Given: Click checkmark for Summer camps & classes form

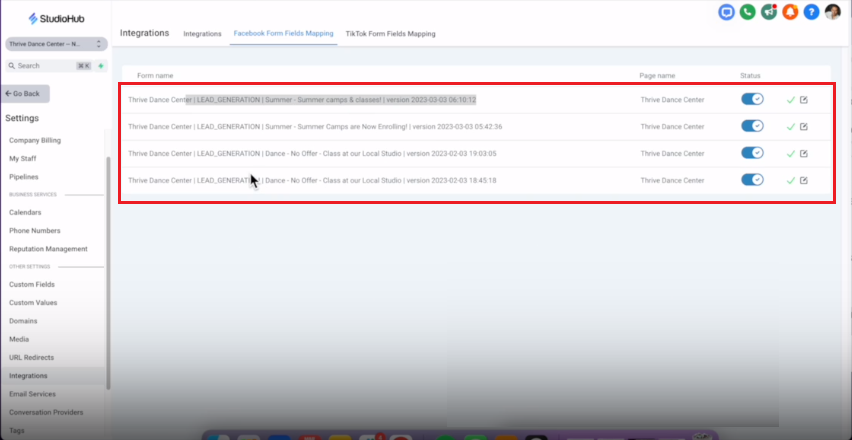Looking at the screenshot, I should [791, 100].
